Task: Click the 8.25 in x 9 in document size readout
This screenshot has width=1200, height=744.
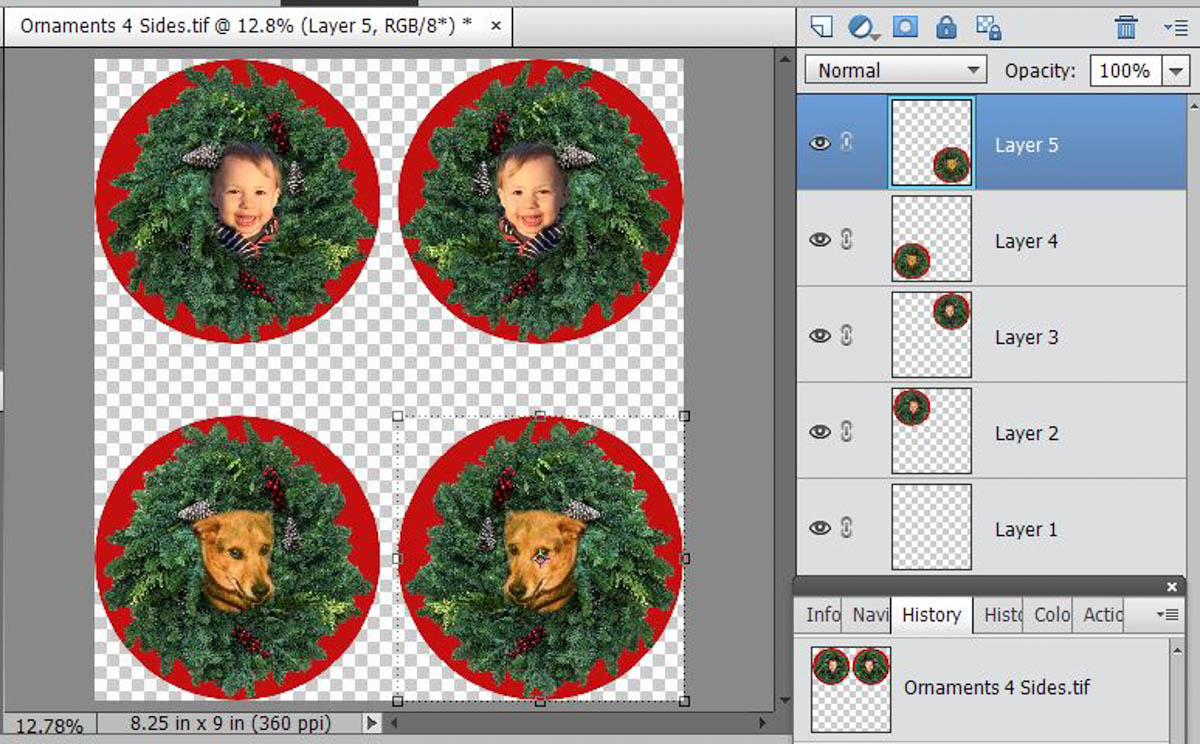Action: pyautogui.click(x=230, y=722)
